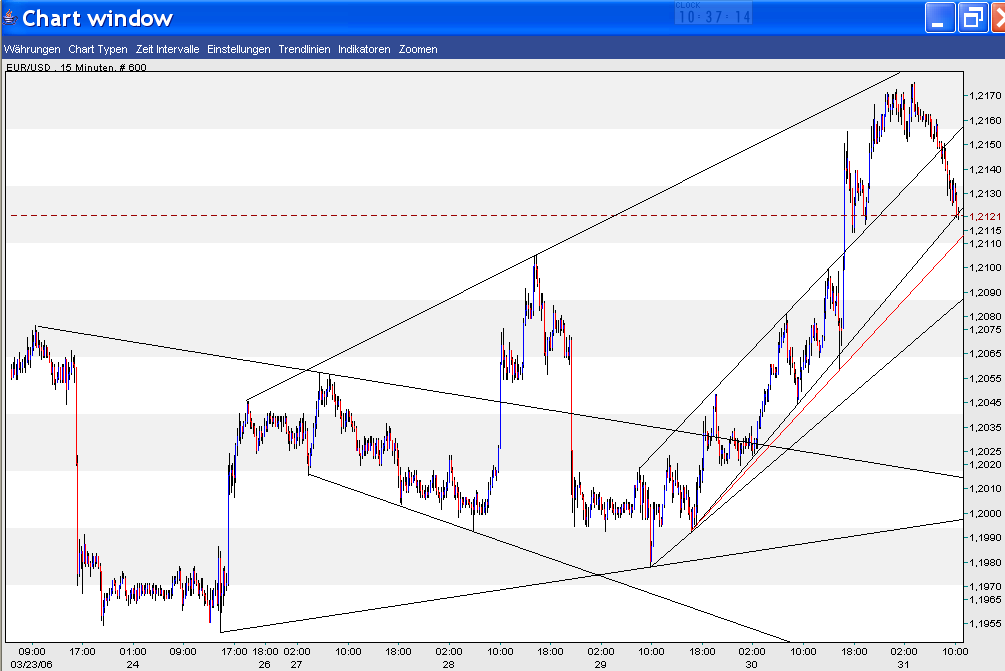Open the Trendlinien dropdown

(x=303, y=48)
